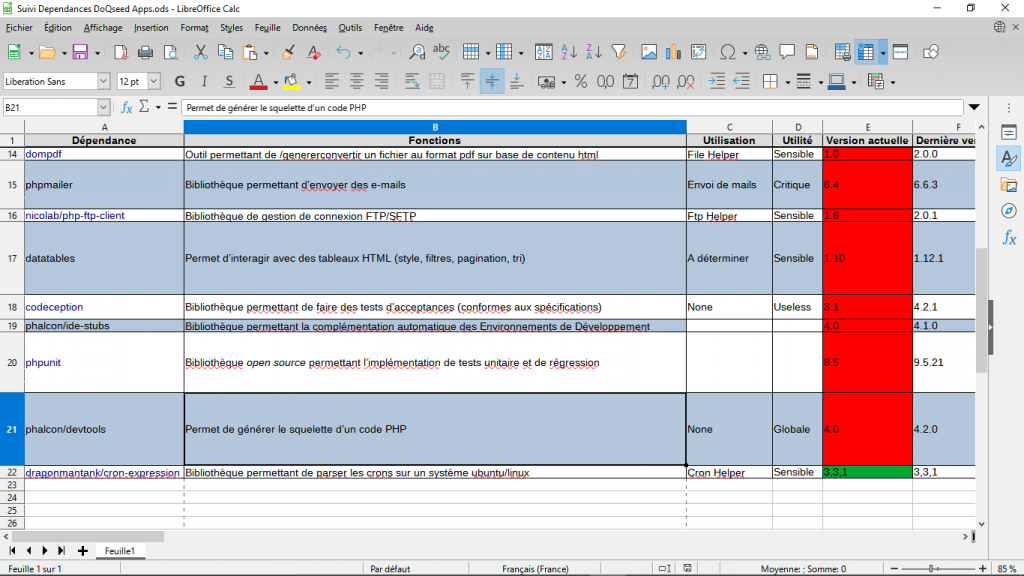Open the Name Box dropdown arrow
The height and width of the screenshot is (576, 1024).
click(103, 107)
